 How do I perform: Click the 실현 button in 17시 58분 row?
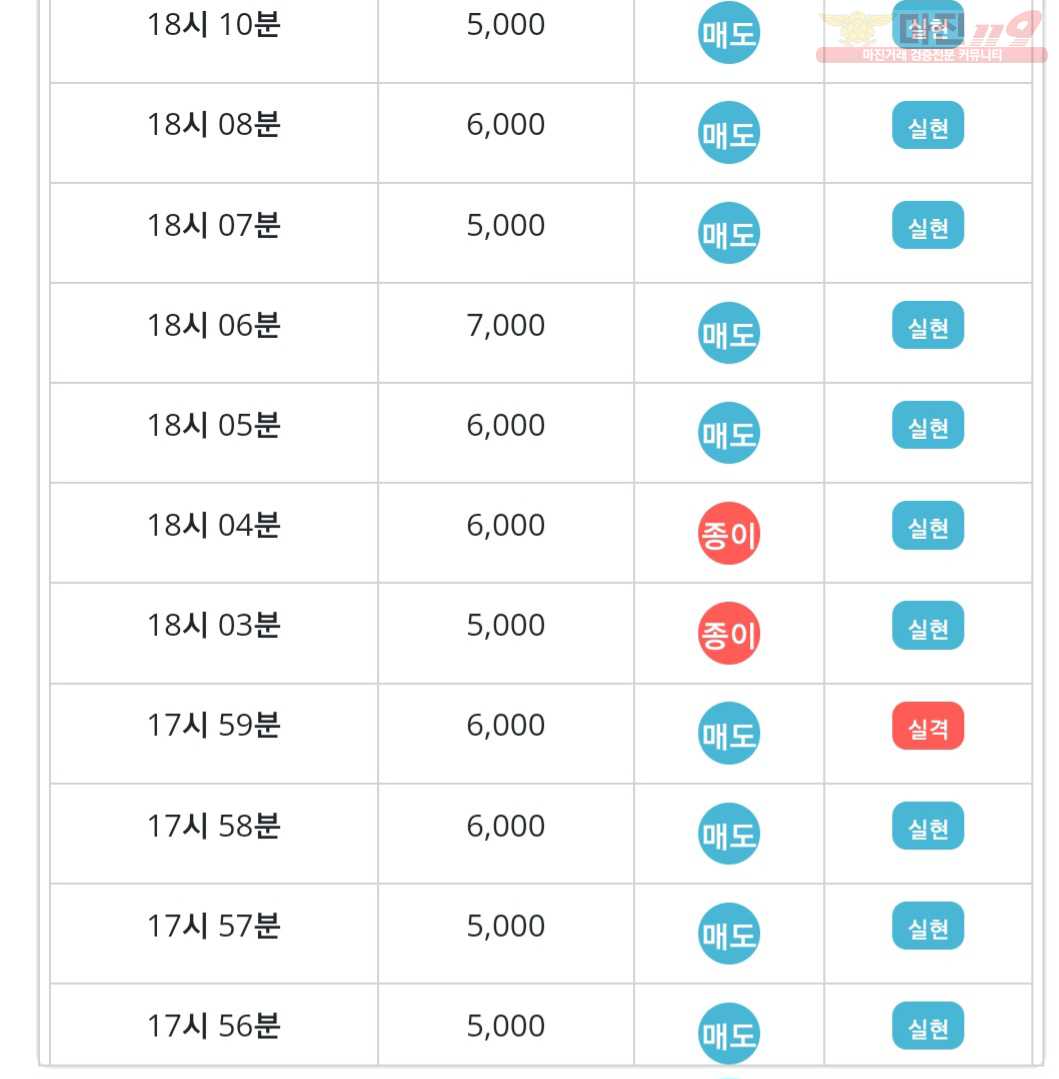coord(928,826)
